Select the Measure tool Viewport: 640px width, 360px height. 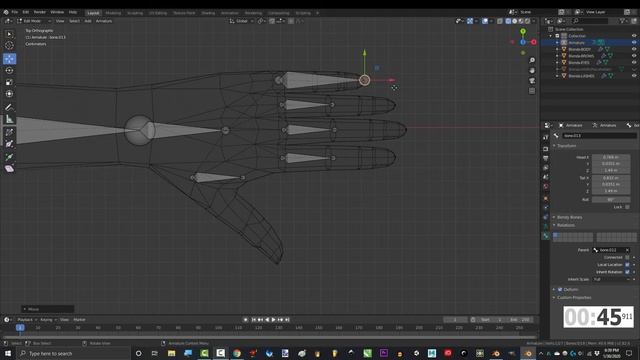pyautogui.click(x=9, y=119)
